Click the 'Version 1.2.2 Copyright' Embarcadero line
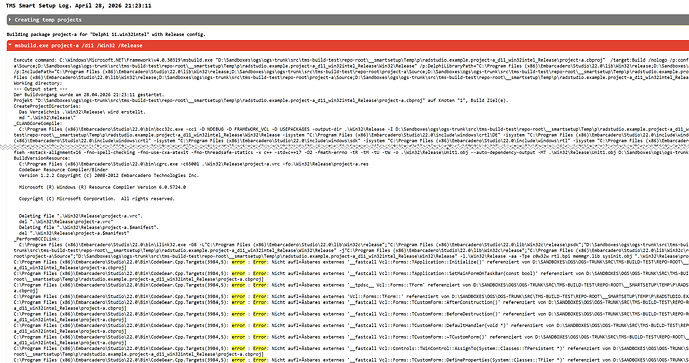The image size is (689, 363). pos(109,175)
